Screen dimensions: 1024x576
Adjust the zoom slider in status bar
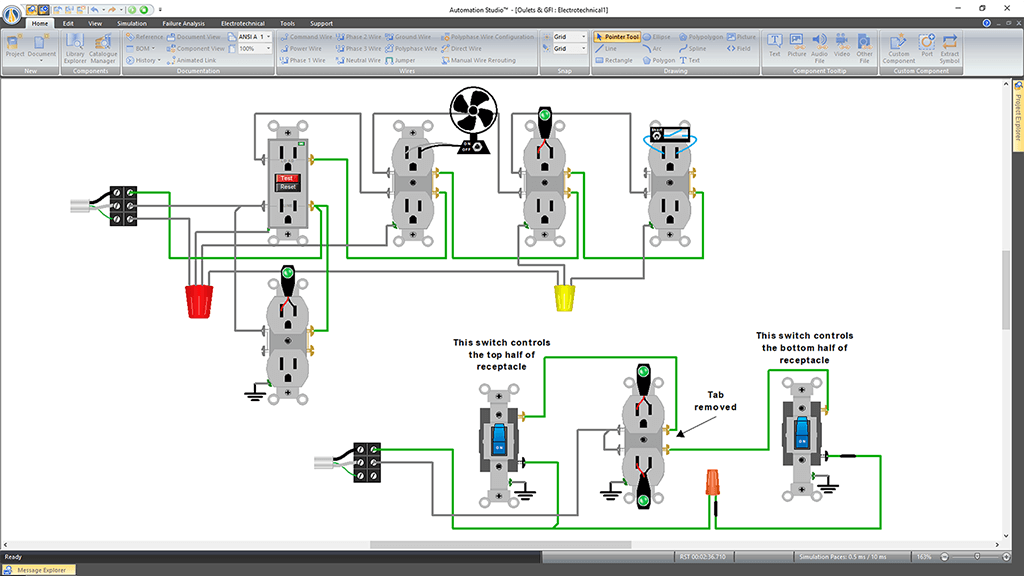pyautogui.click(x=977, y=556)
